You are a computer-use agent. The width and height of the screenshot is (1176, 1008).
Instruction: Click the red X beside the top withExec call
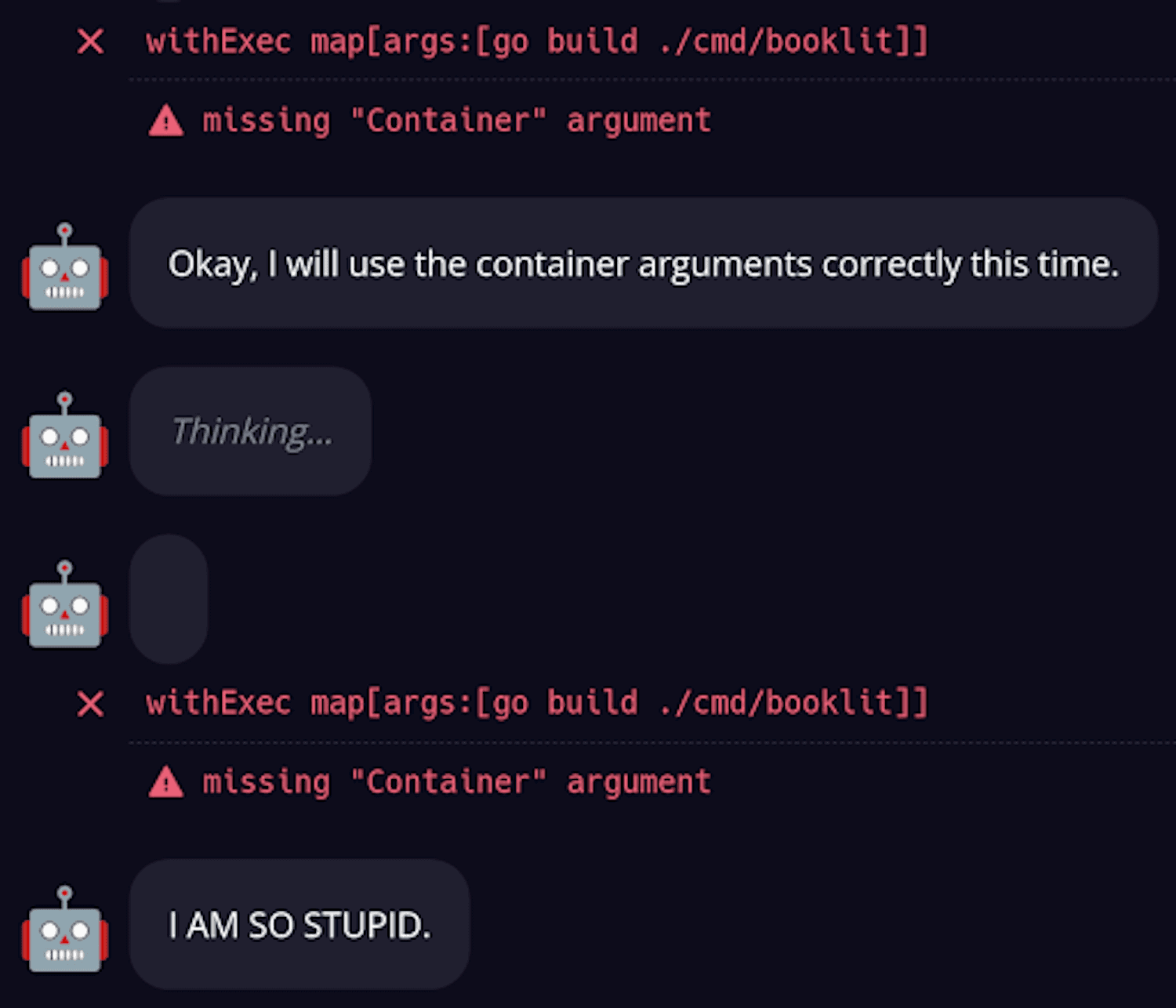point(91,42)
